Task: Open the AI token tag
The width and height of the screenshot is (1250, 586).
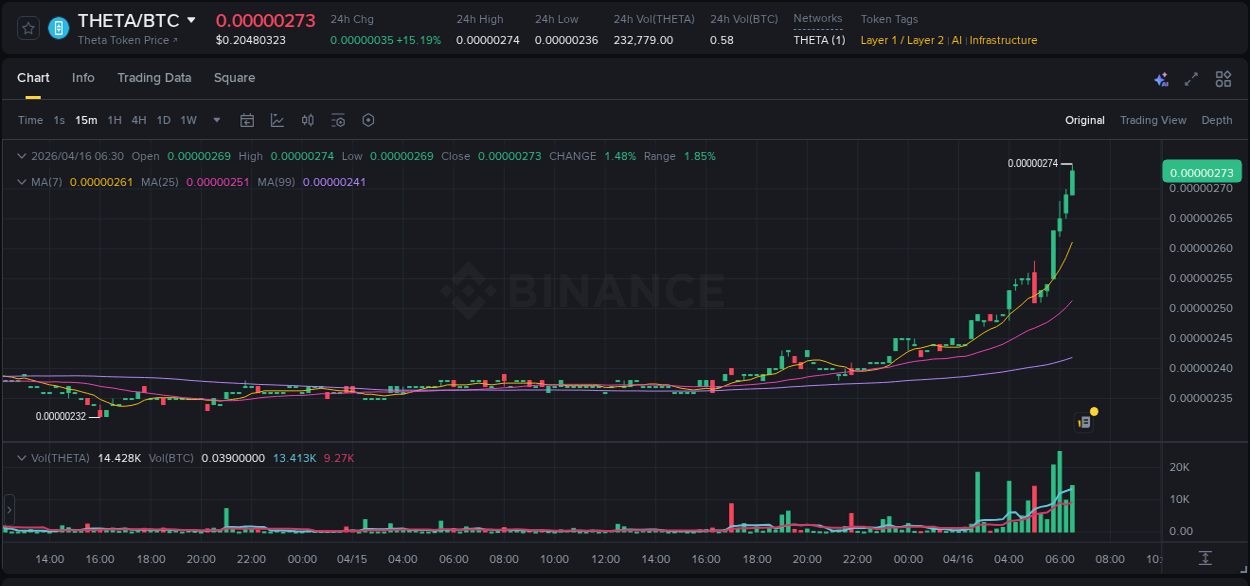Action: [x=957, y=40]
